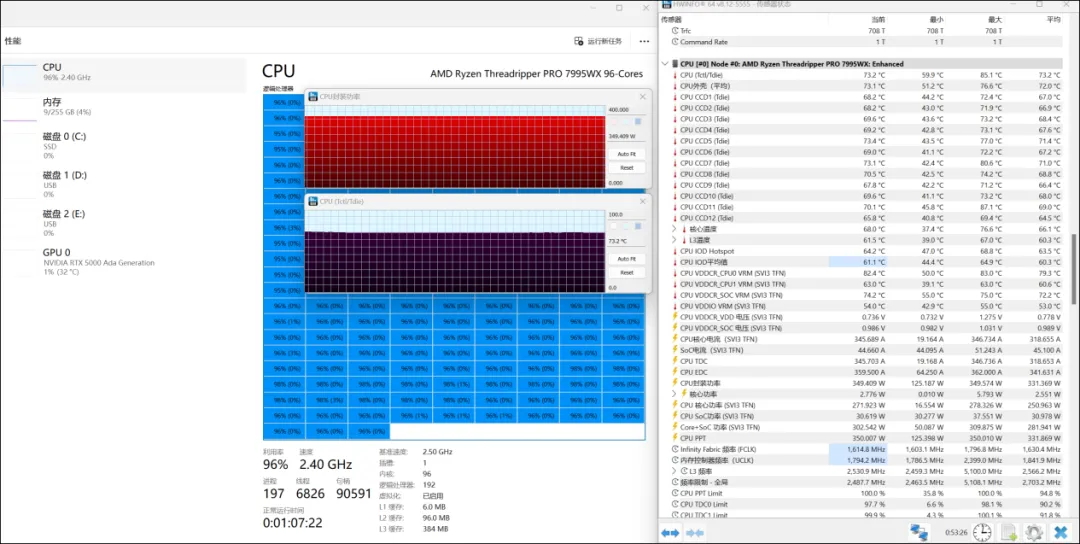This screenshot has width=1080, height=544.
Task: Select the Core+SoC 功率 (SVI3 TFN) row
Action: pos(863,428)
